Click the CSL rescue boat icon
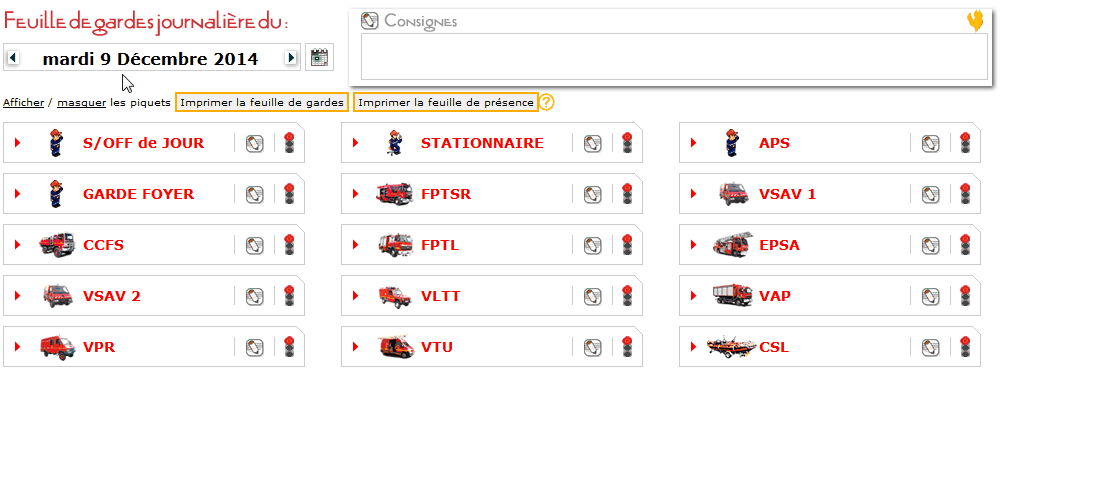The width and height of the screenshot is (1102, 496). (732, 346)
